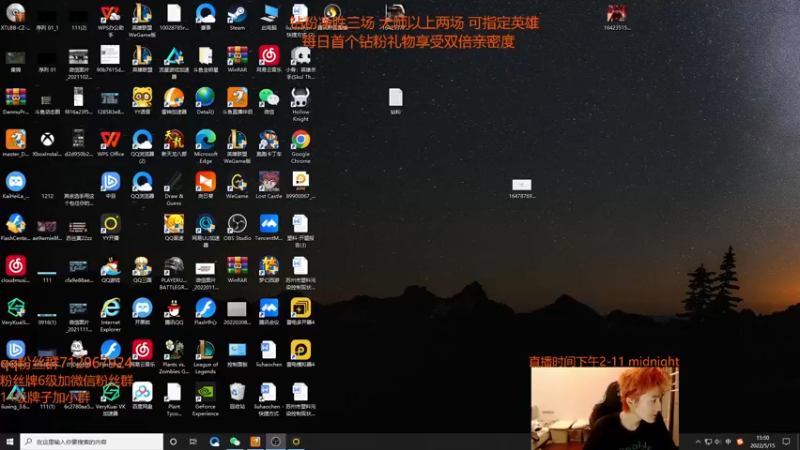Open the WeGame shortcut
The height and width of the screenshot is (450, 800).
(237, 185)
